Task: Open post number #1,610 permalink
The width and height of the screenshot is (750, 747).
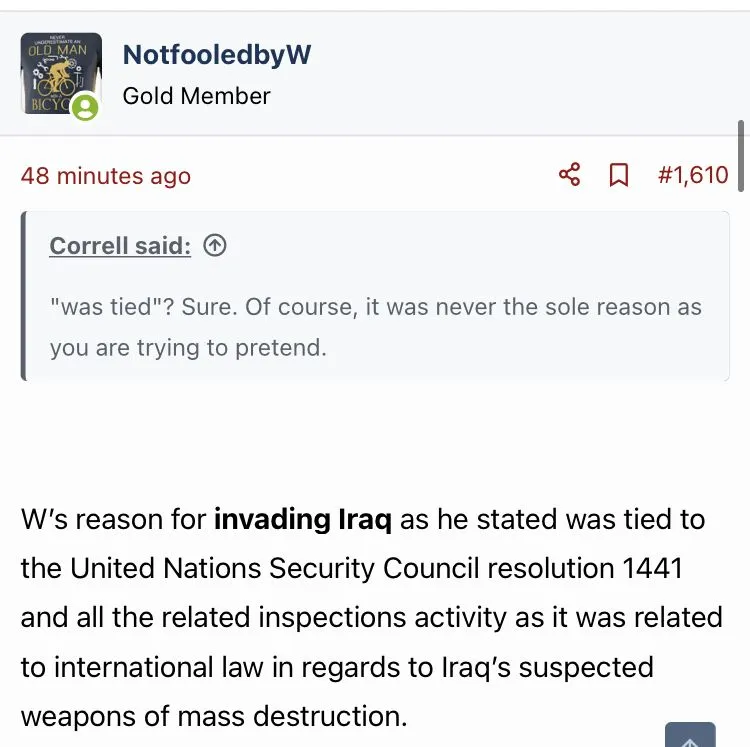Action: click(x=693, y=175)
